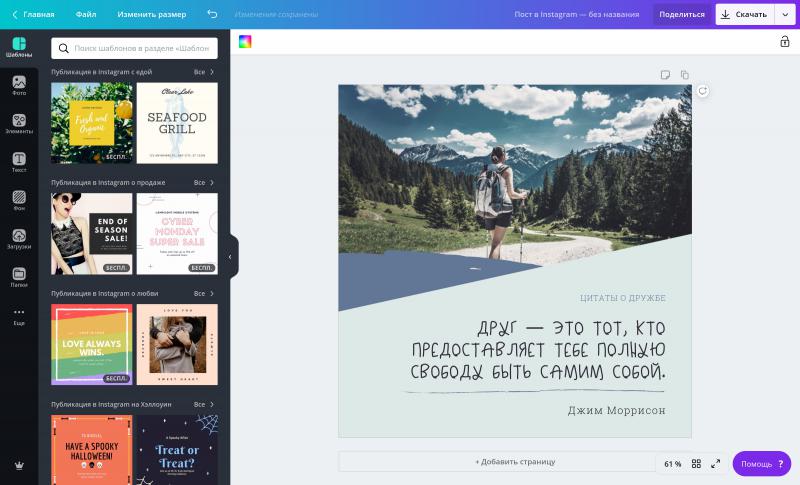The image size is (800, 485).
Task: Open the grid view icon near zoom
Action: pos(697,464)
